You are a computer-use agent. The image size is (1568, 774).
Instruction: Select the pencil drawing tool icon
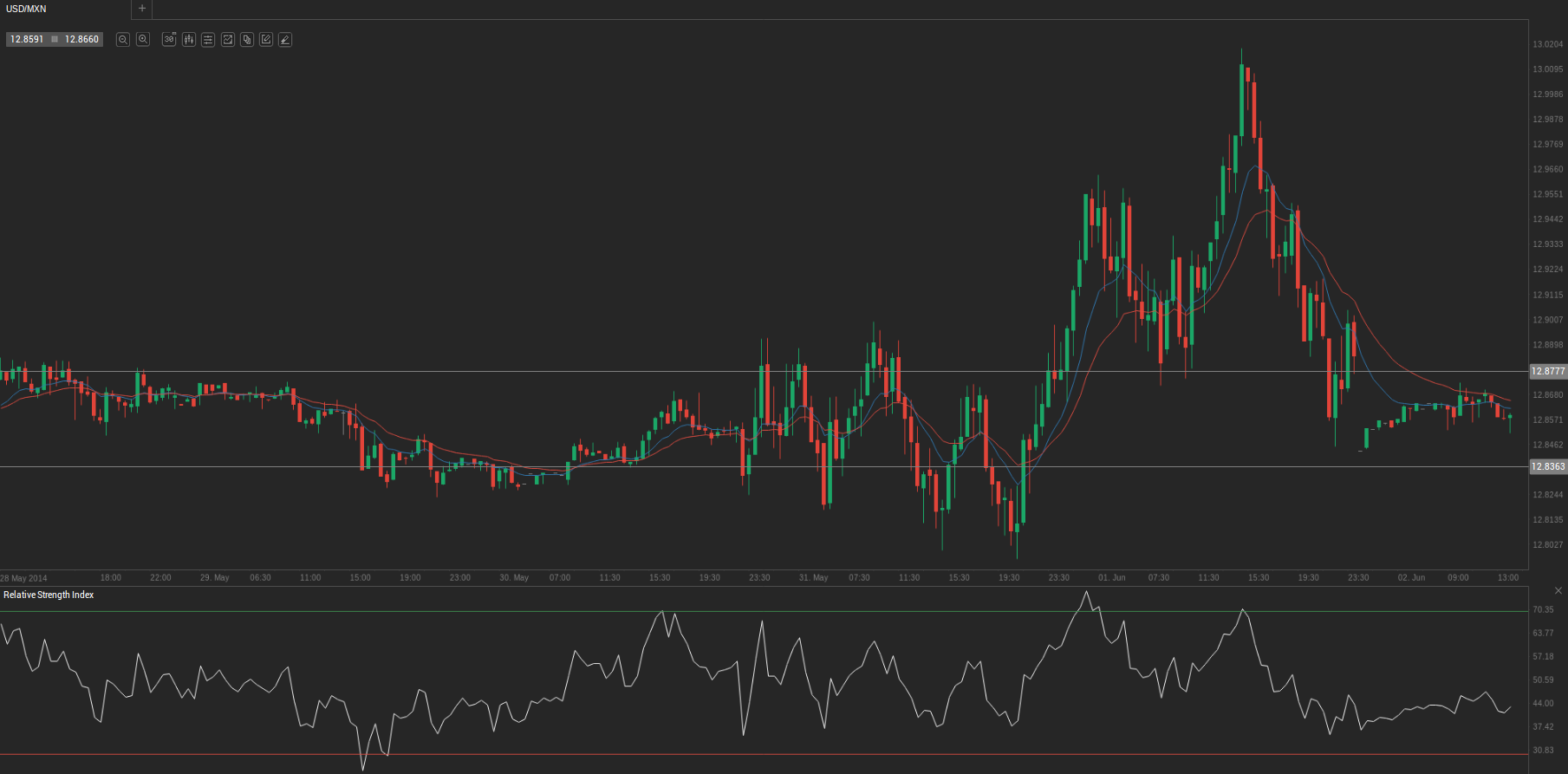[285, 40]
